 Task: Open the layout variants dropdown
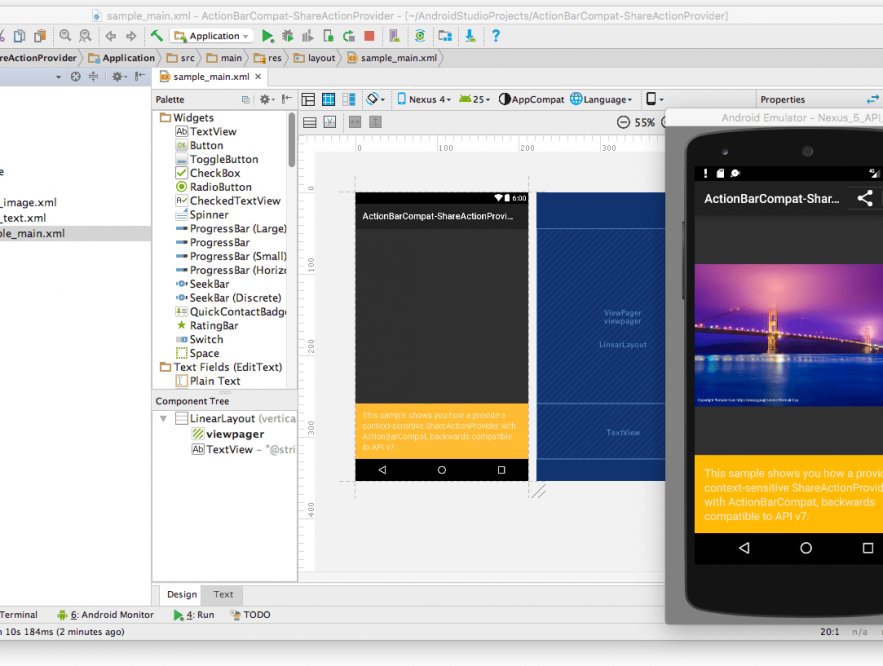[x=654, y=100]
